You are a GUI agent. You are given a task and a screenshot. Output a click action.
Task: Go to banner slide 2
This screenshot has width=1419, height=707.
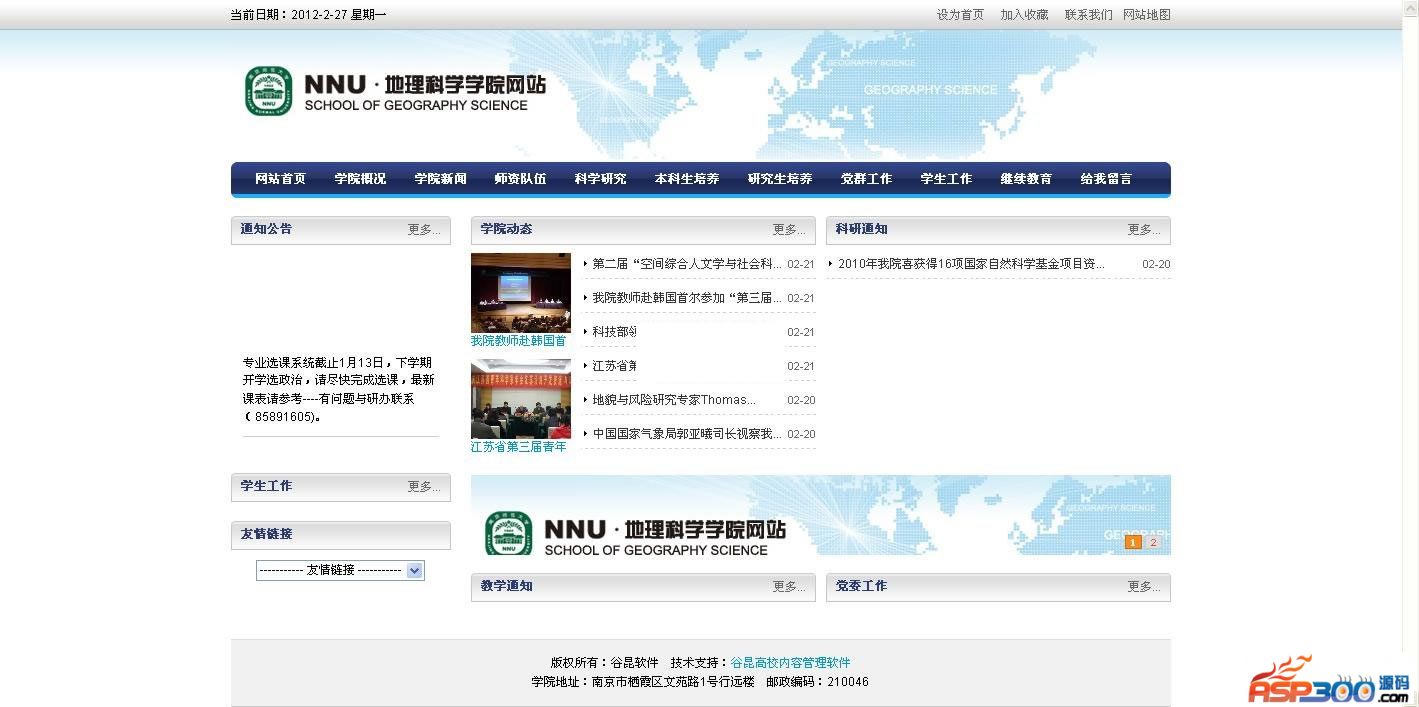click(1152, 542)
